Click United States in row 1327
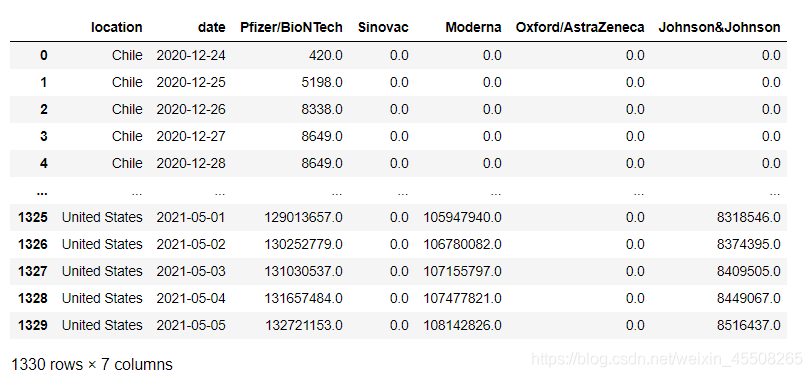 point(102,271)
